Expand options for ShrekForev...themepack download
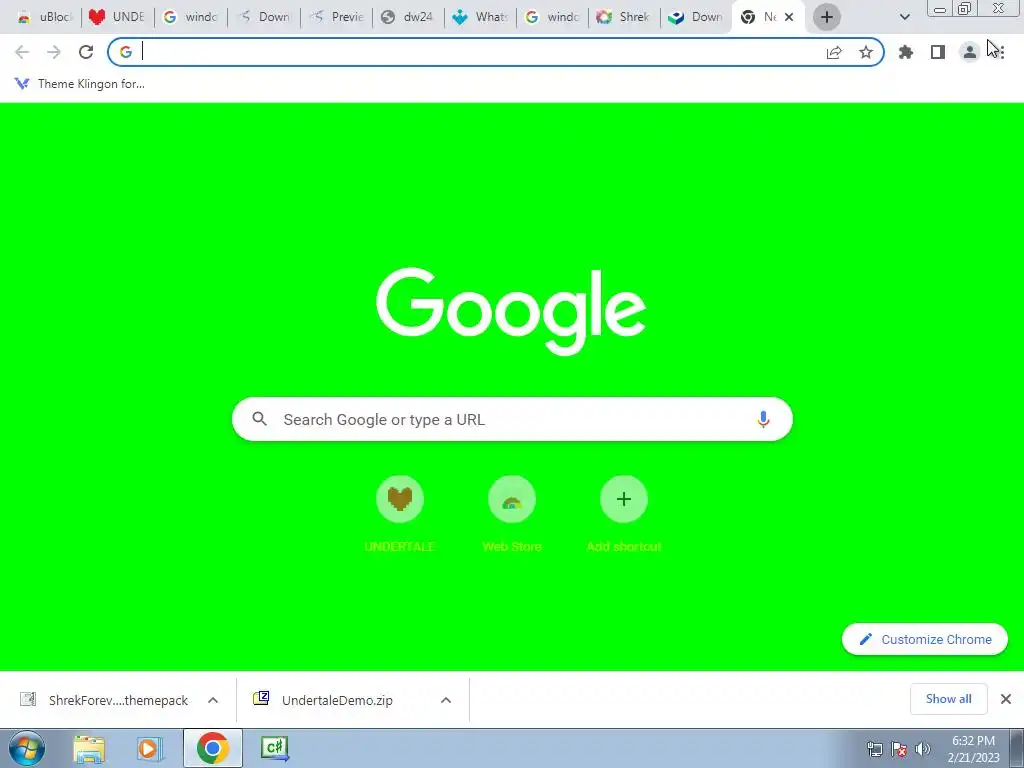 click(x=213, y=700)
